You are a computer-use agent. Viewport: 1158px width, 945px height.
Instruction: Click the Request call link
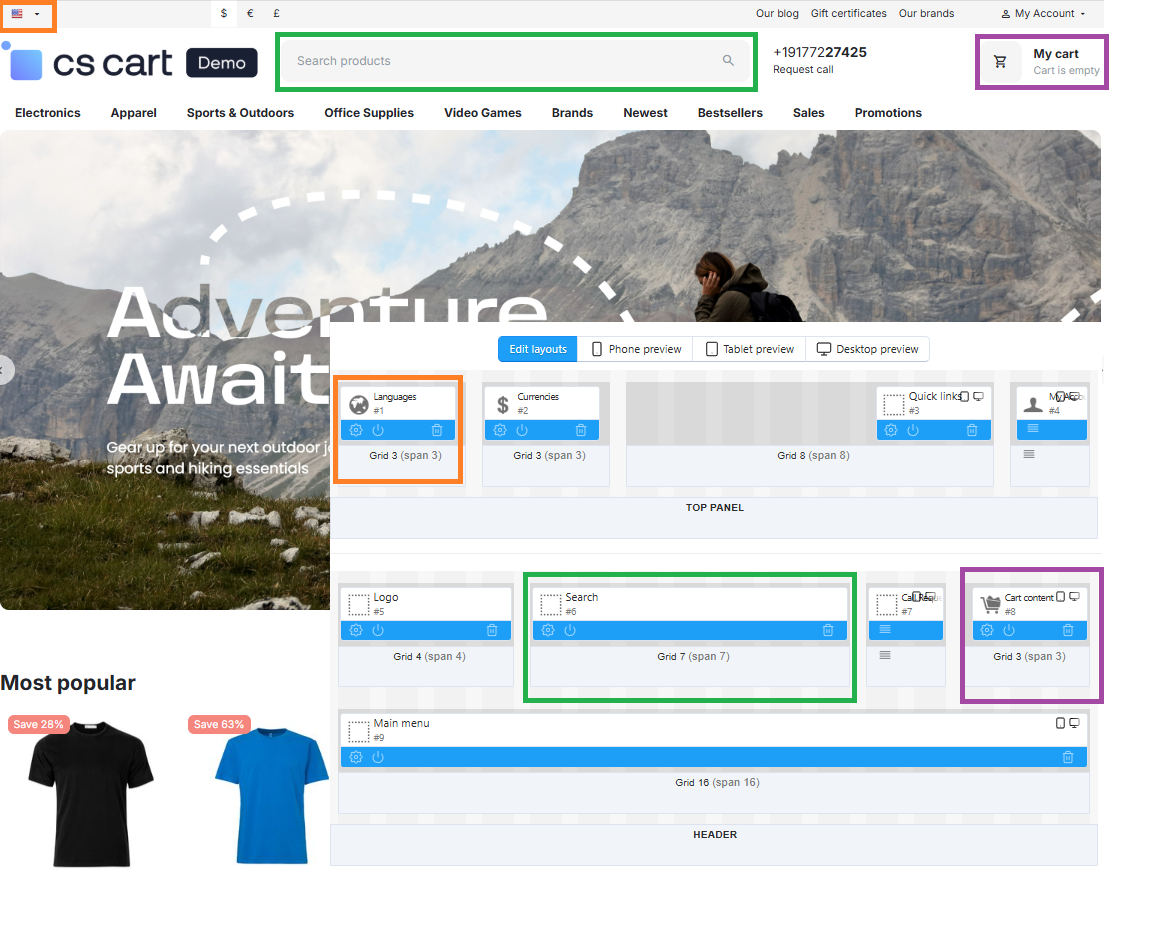point(803,69)
